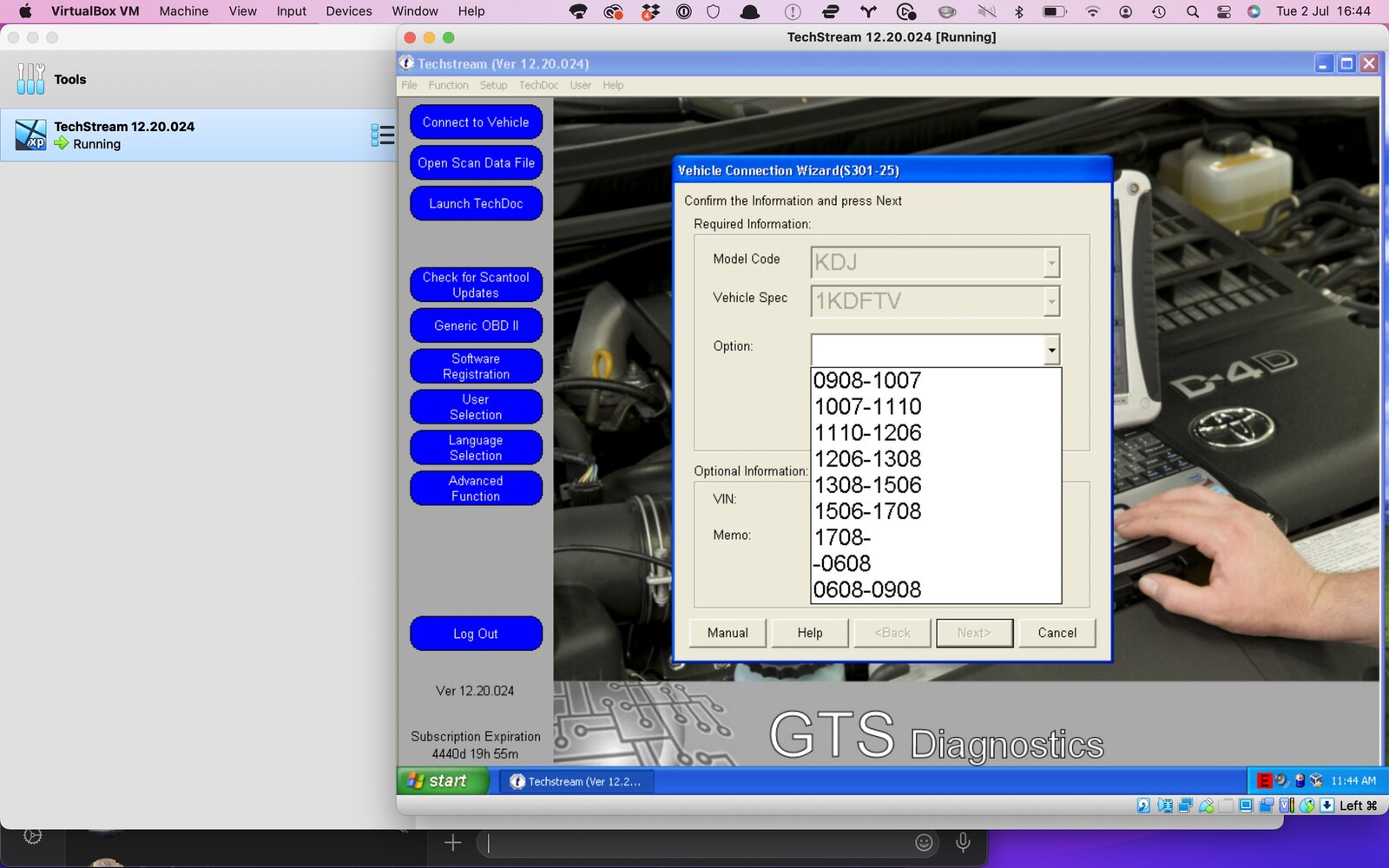Viewport: 1389px width, 868px height.
Task: Open Techstream Setup menu
Action: tap(493, 85)
